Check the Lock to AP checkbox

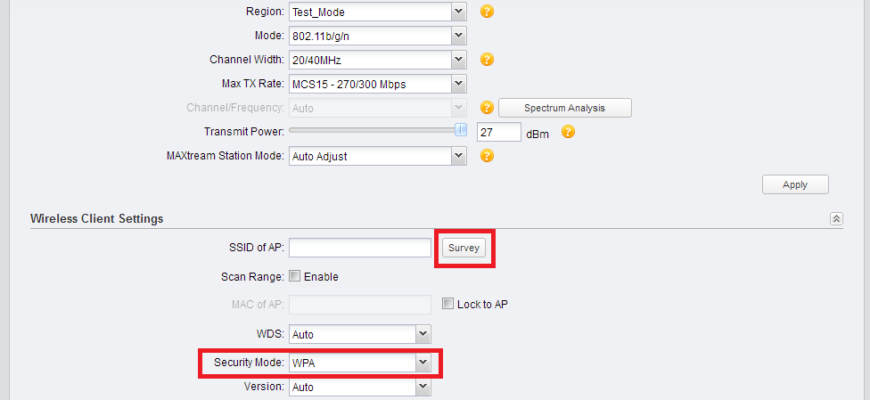pyautogui.click(x=448, y=303)
